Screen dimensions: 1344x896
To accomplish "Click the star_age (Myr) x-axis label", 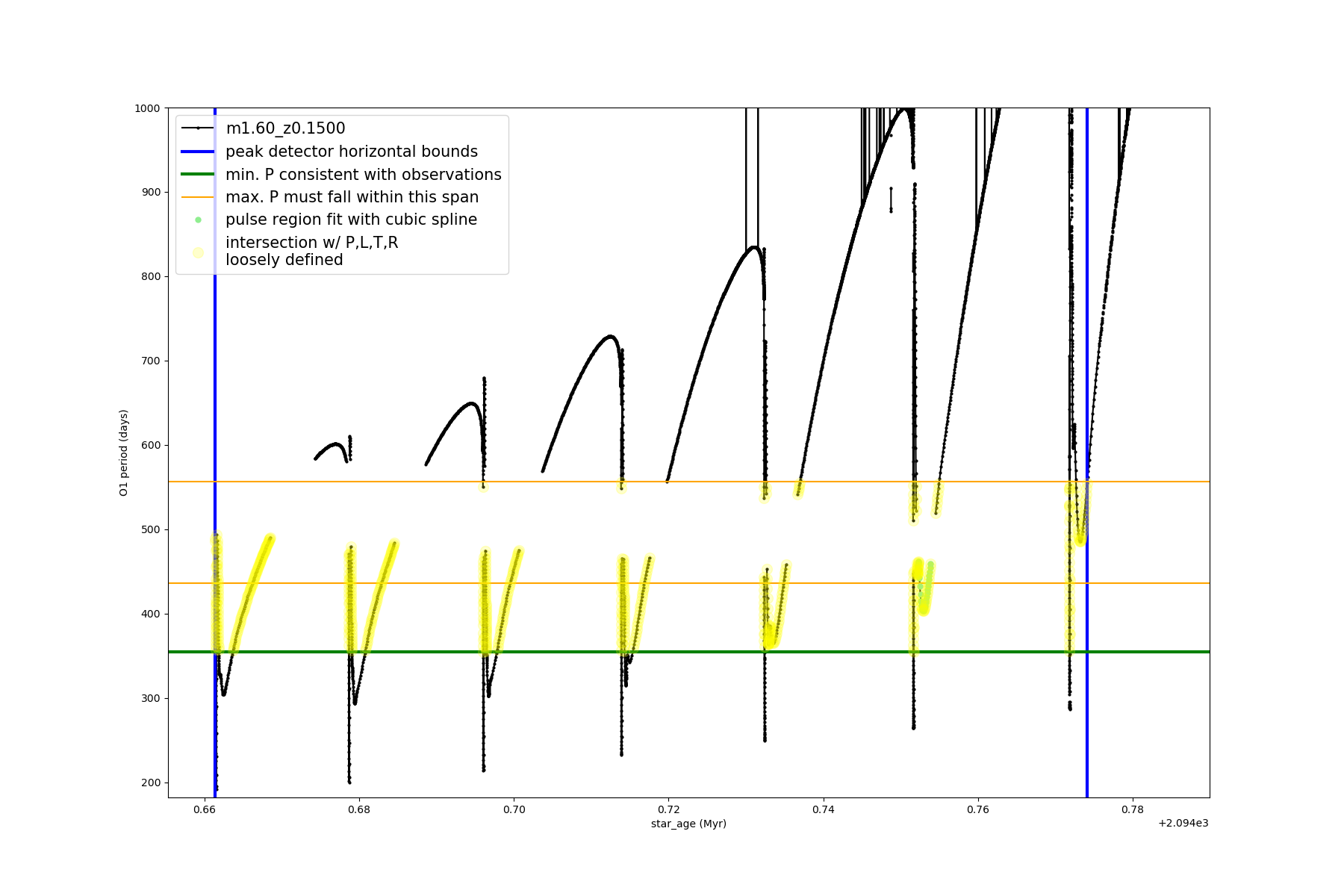I will click(x=688, y=824).
